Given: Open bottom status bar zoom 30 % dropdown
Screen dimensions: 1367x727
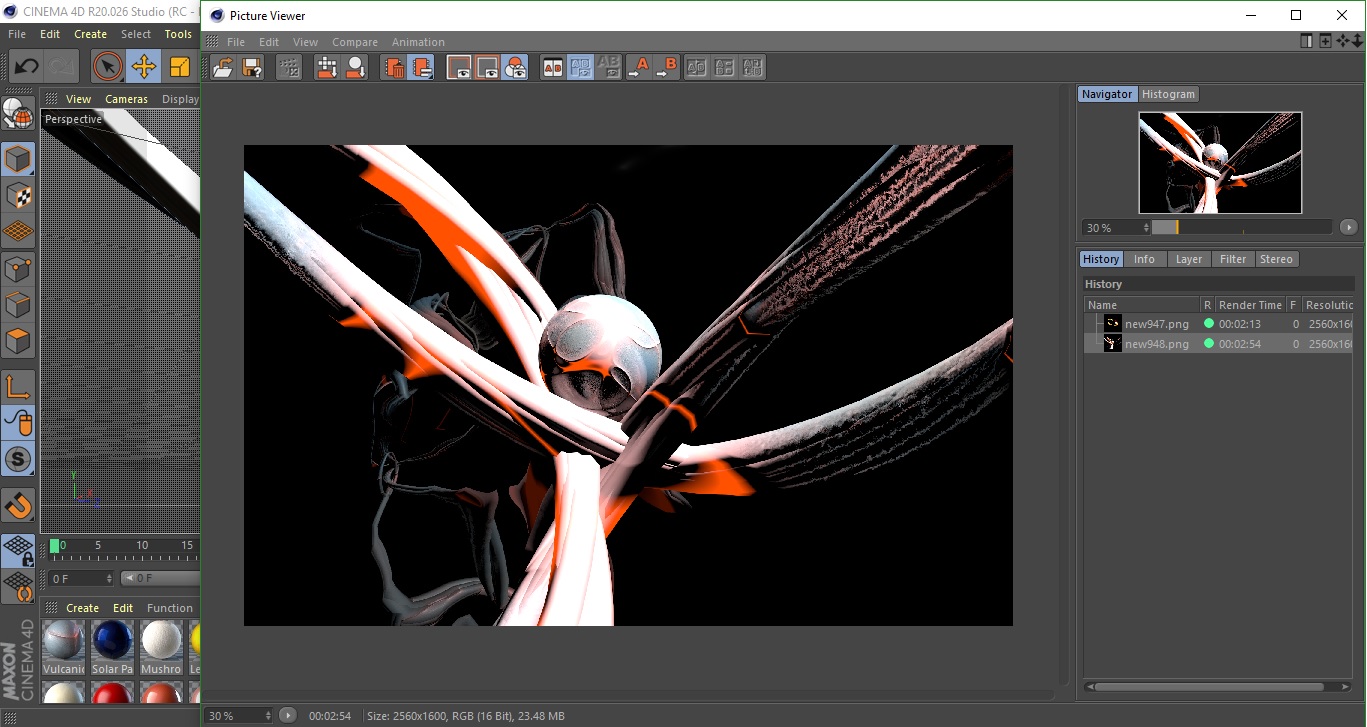Looking at the screenshot, I should click(x=239, y=716).
